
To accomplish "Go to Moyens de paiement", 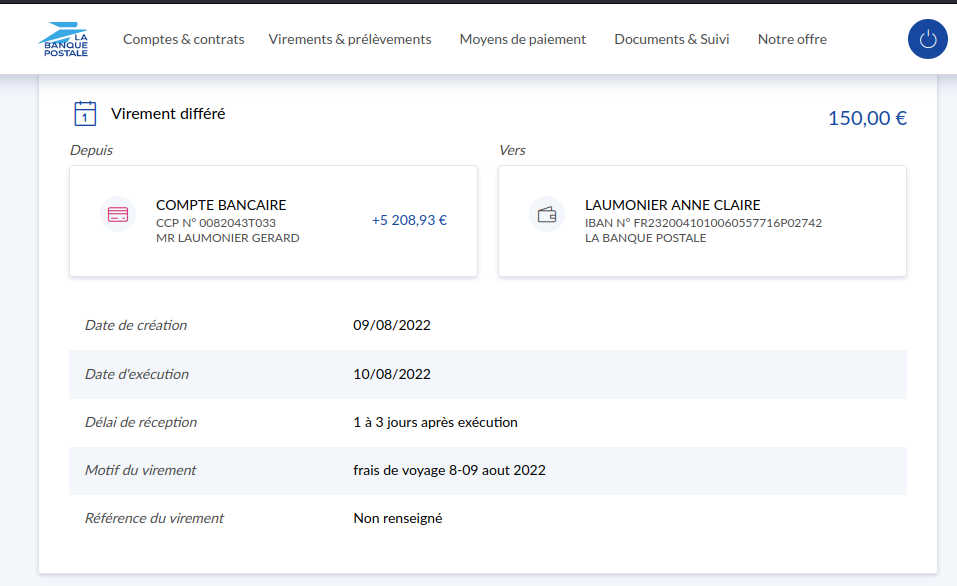I will (522, 39).
